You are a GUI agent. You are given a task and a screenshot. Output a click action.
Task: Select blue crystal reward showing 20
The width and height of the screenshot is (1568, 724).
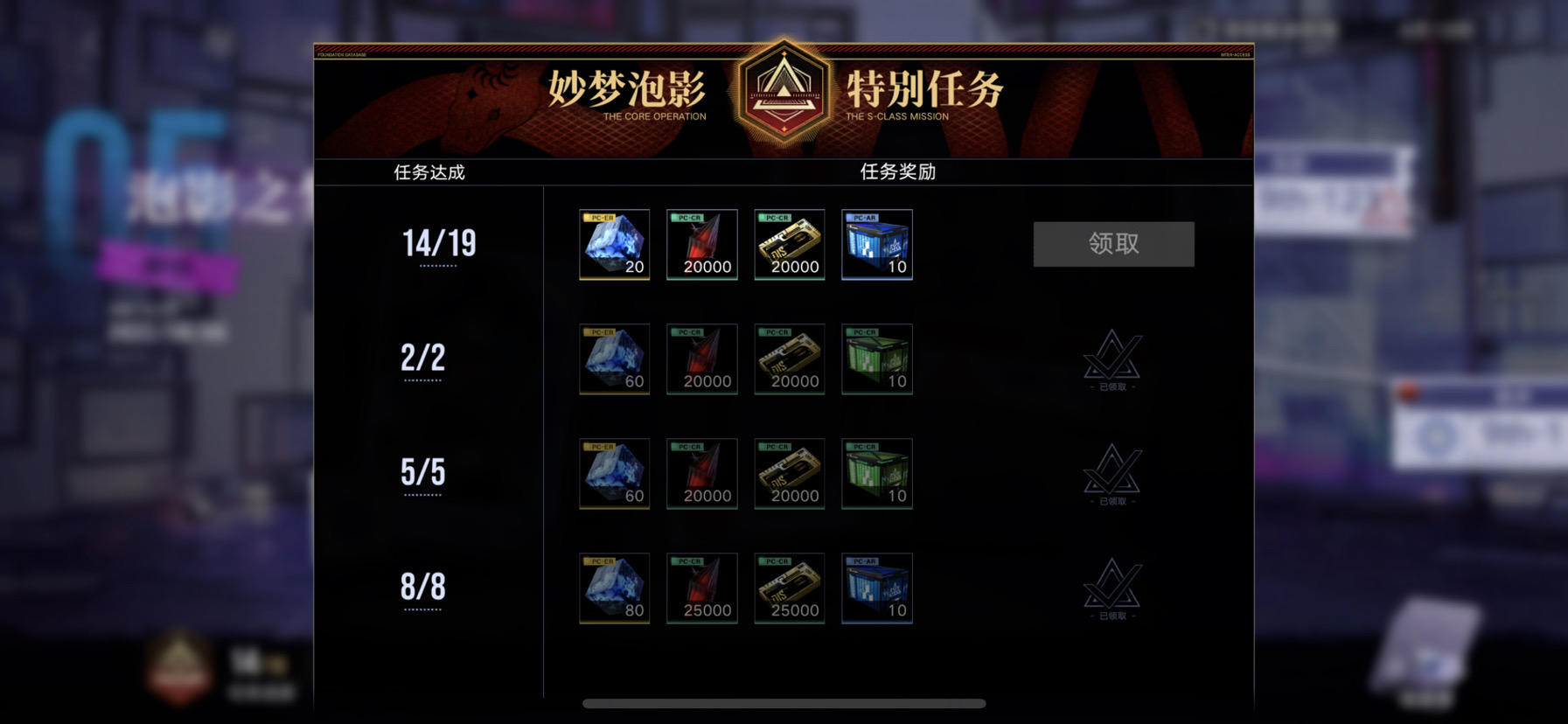coord(615,245)
